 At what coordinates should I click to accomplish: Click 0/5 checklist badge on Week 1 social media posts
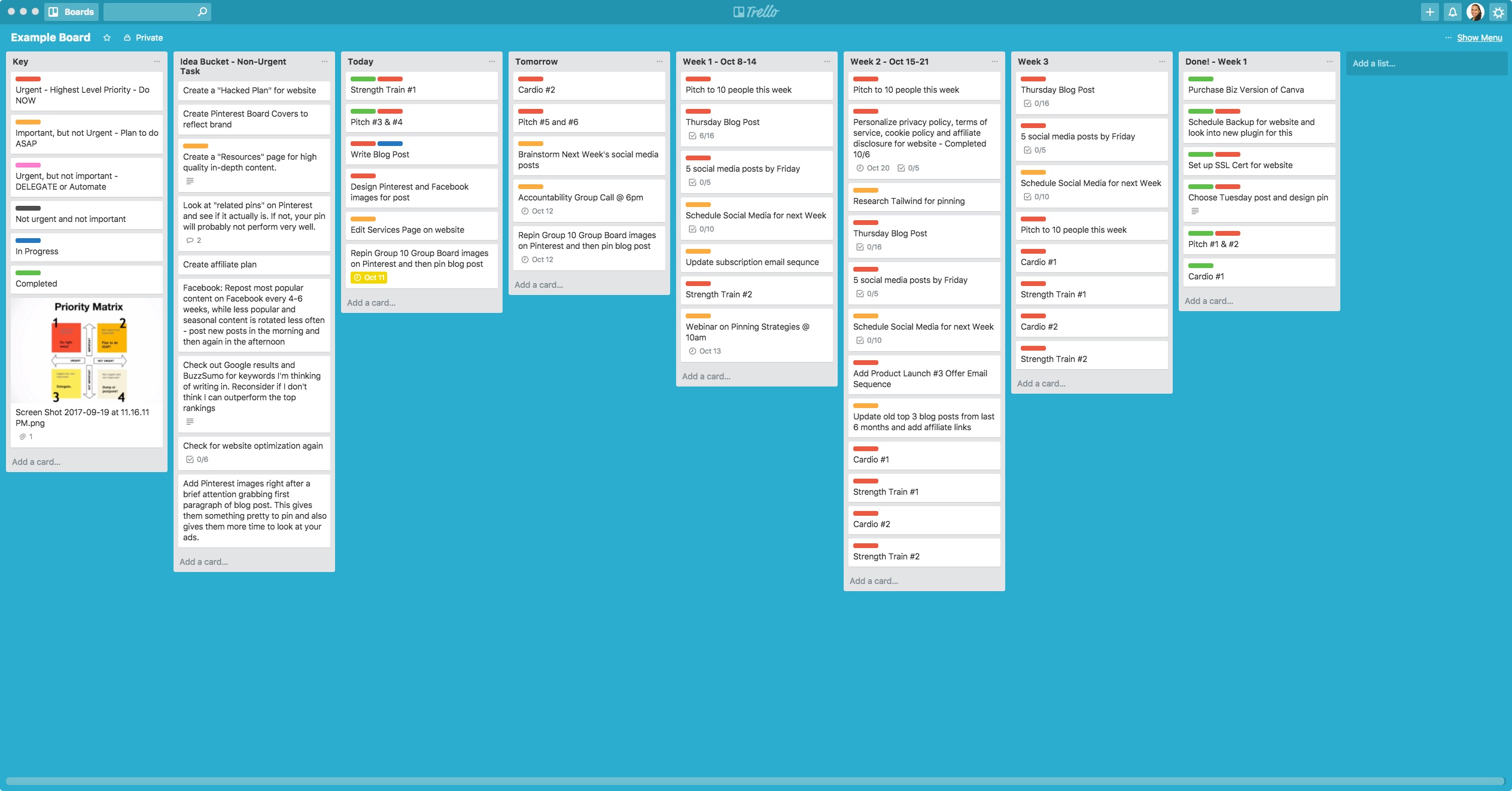point(700,182)
